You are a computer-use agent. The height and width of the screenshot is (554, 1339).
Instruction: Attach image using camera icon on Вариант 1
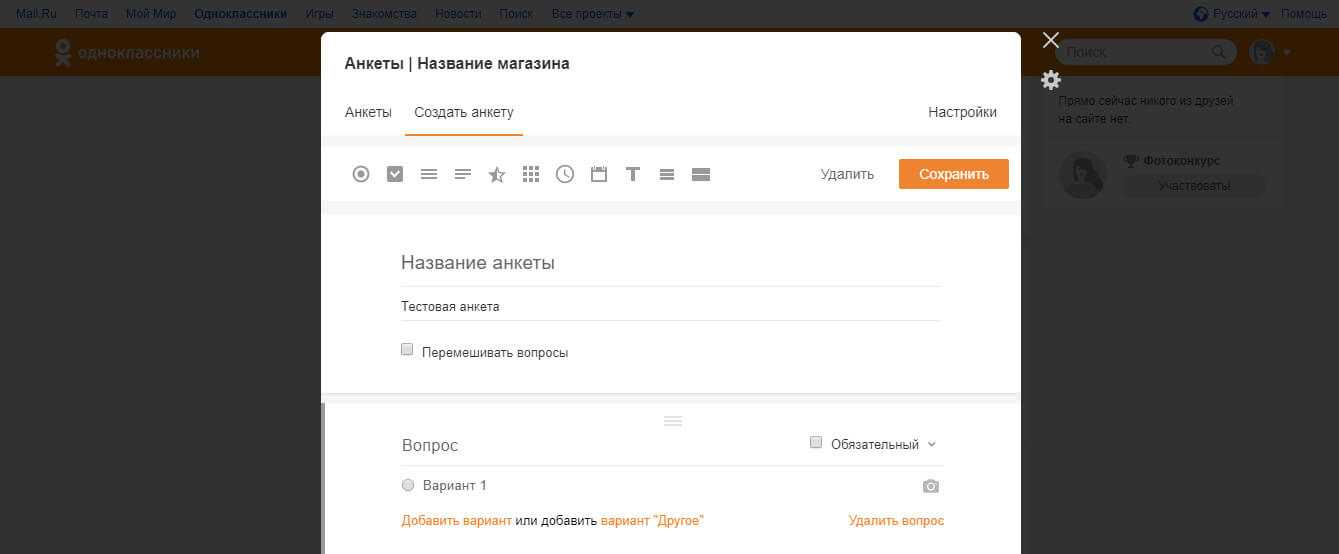coord(931,486)
